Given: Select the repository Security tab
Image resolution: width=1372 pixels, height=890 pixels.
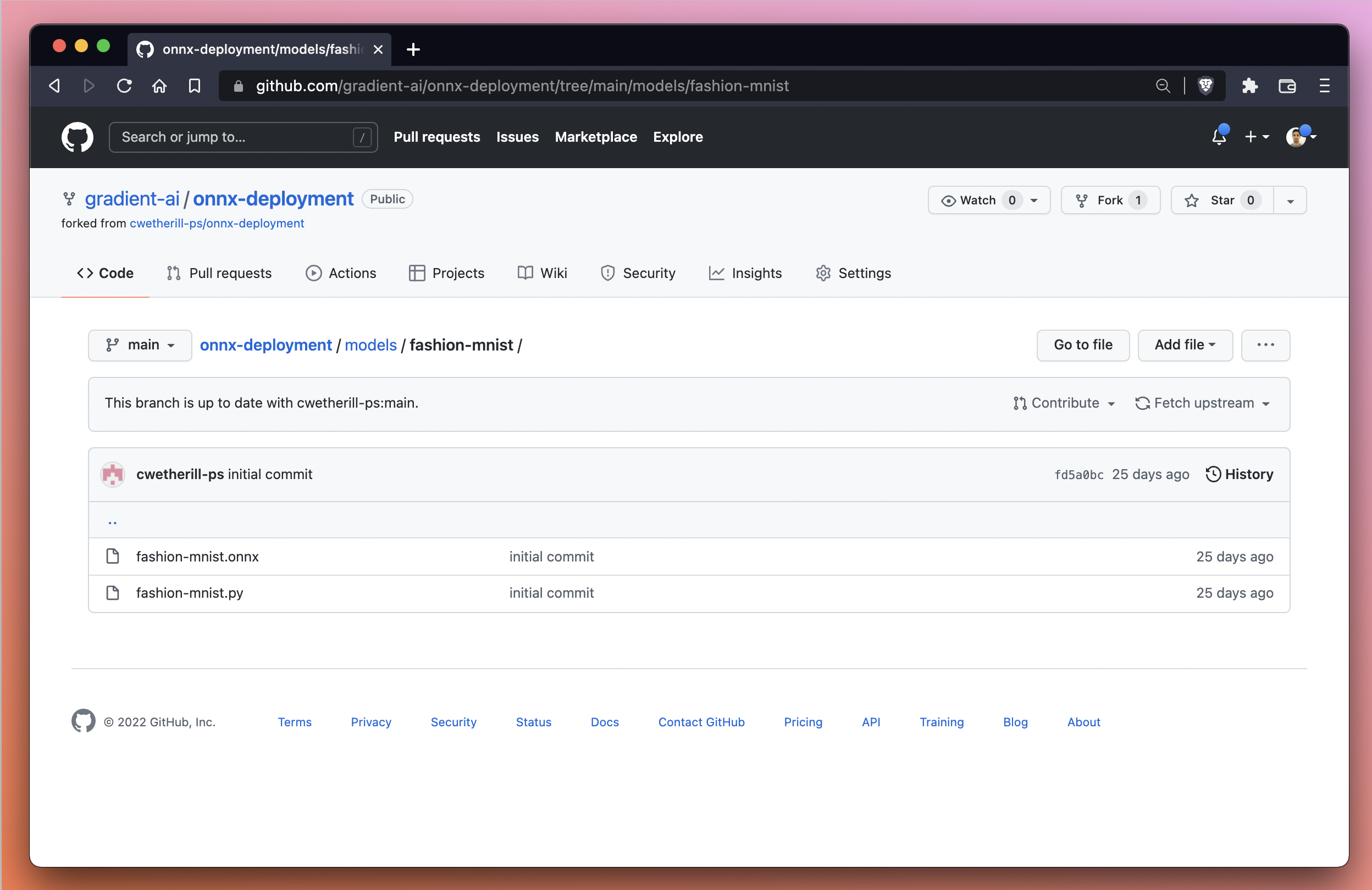Looking at the screenshot, I should [638, 273].
